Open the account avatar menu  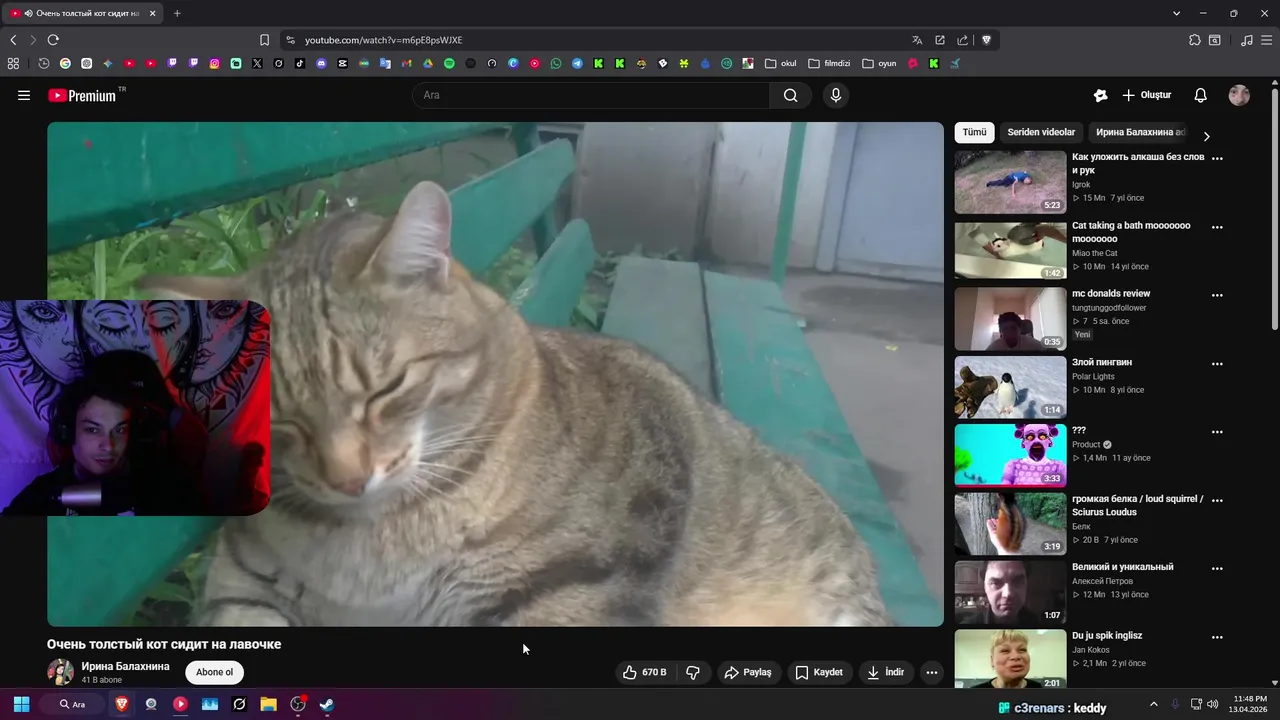(1239, 95)
